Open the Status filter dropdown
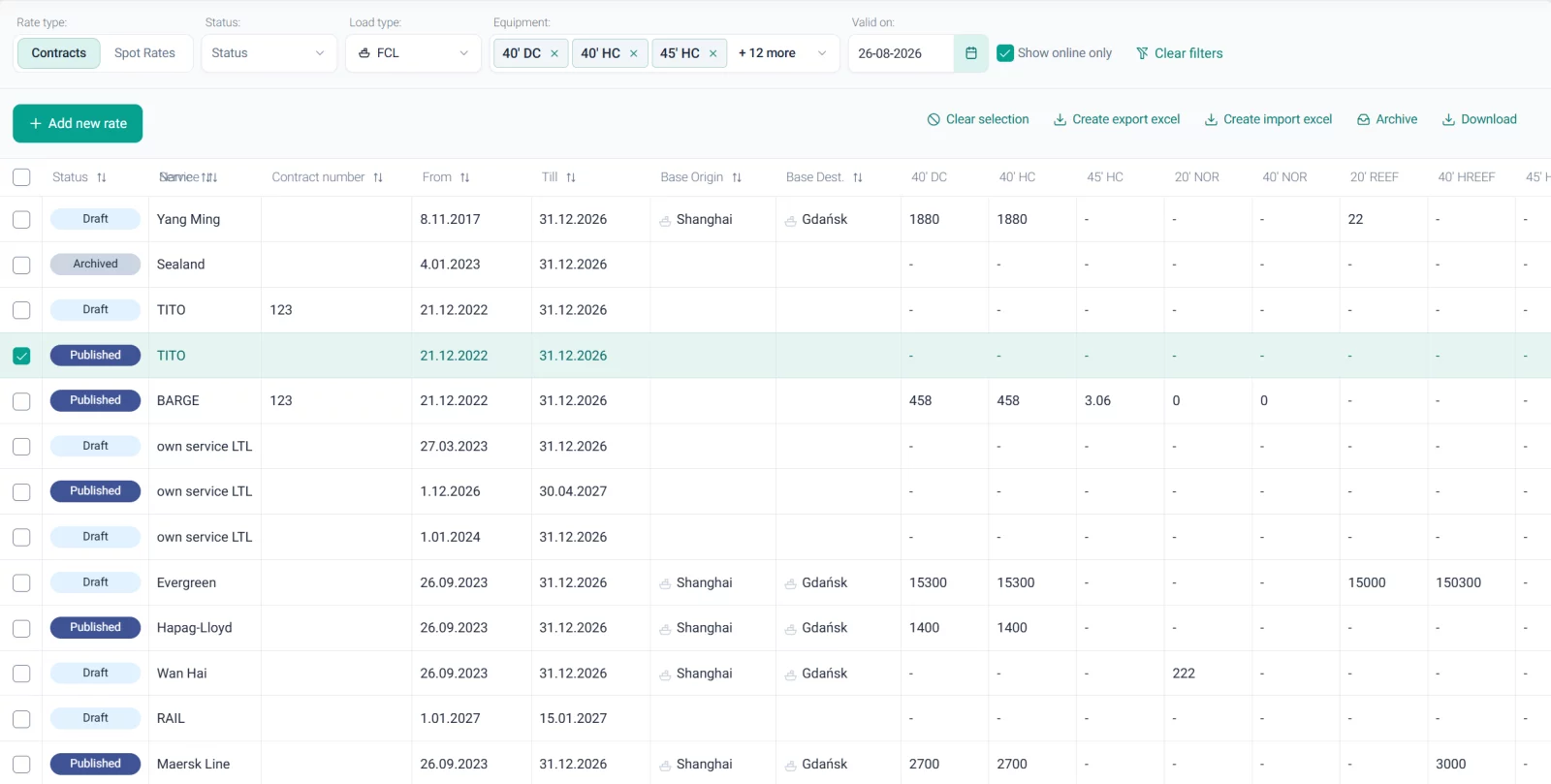 [269, 53]
